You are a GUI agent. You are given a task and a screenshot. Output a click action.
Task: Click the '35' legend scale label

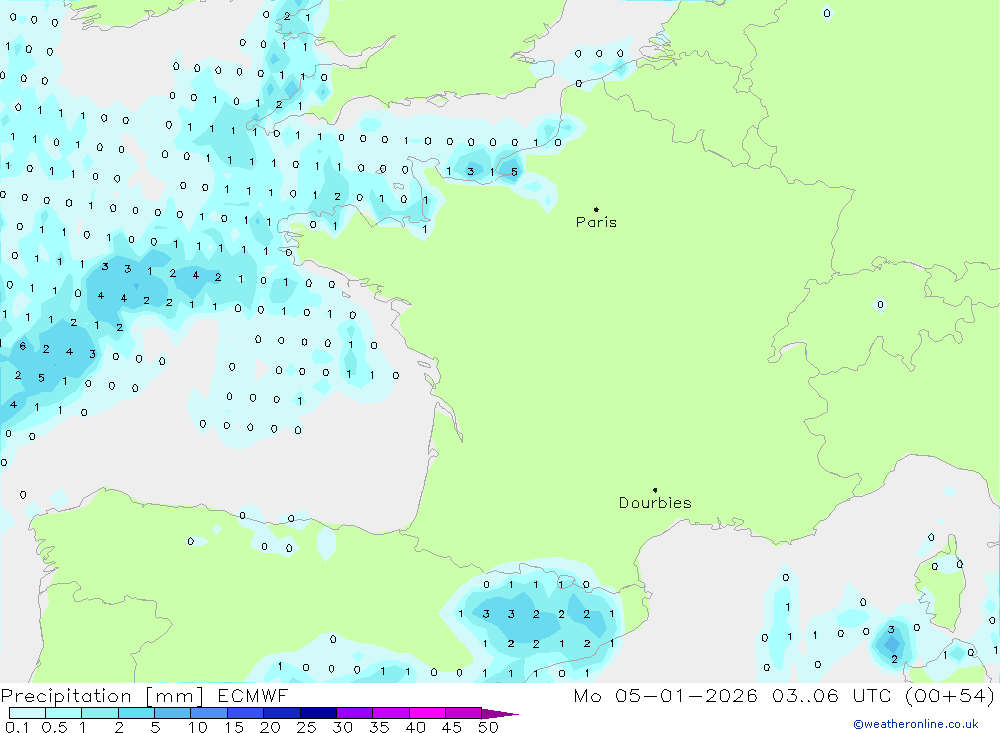pyautogui.click(x=379, y=727)
